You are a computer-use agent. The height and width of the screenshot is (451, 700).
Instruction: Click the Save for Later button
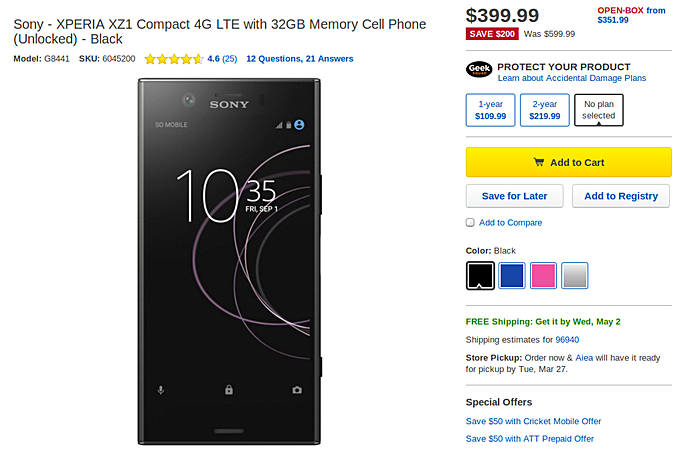pos(515,196)
